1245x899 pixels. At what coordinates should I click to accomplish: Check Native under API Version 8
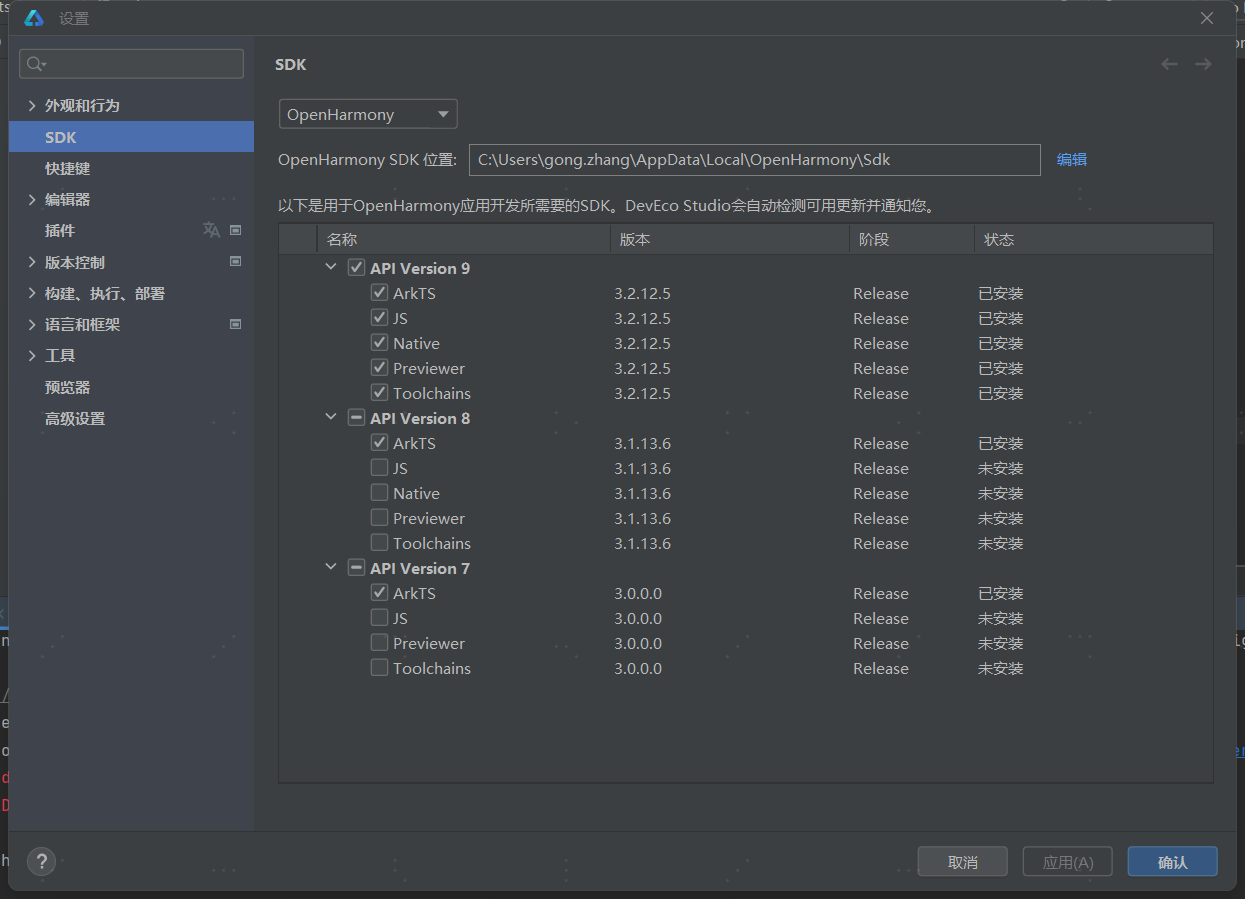pyautogui.click(x=379, y=493)
